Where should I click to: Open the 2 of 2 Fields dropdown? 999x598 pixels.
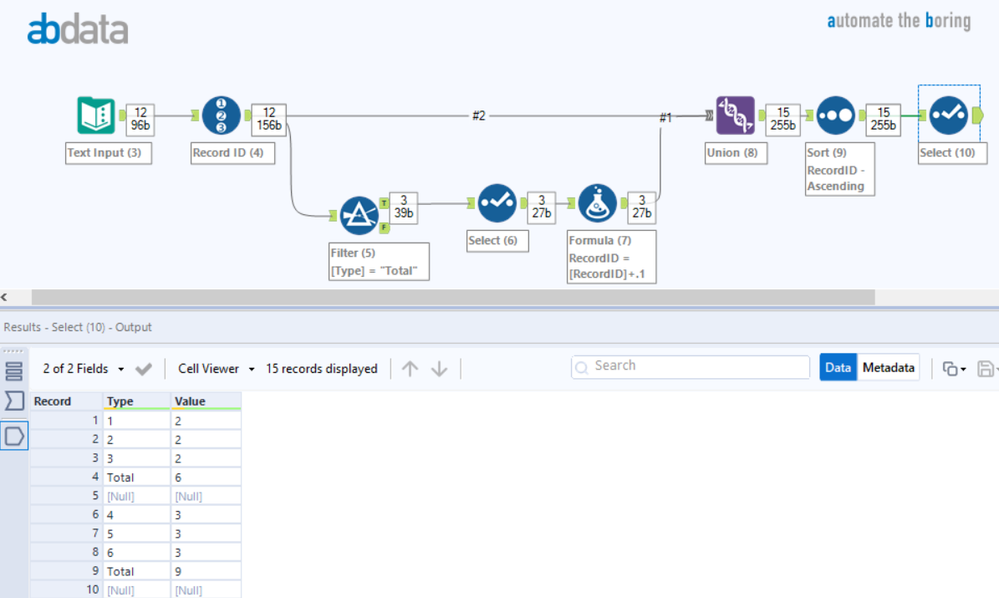(x=83, y=369)
